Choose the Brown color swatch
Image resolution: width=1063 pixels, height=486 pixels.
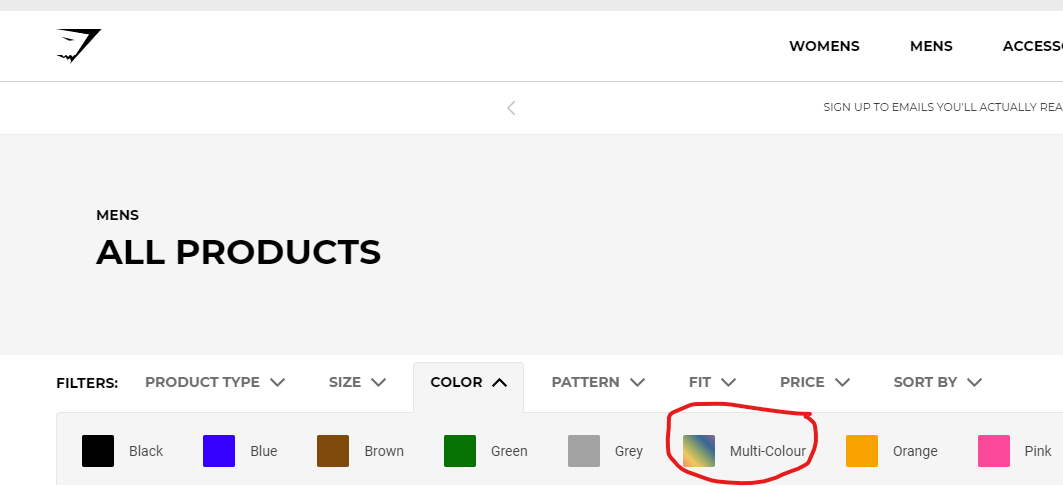(333, 451)
